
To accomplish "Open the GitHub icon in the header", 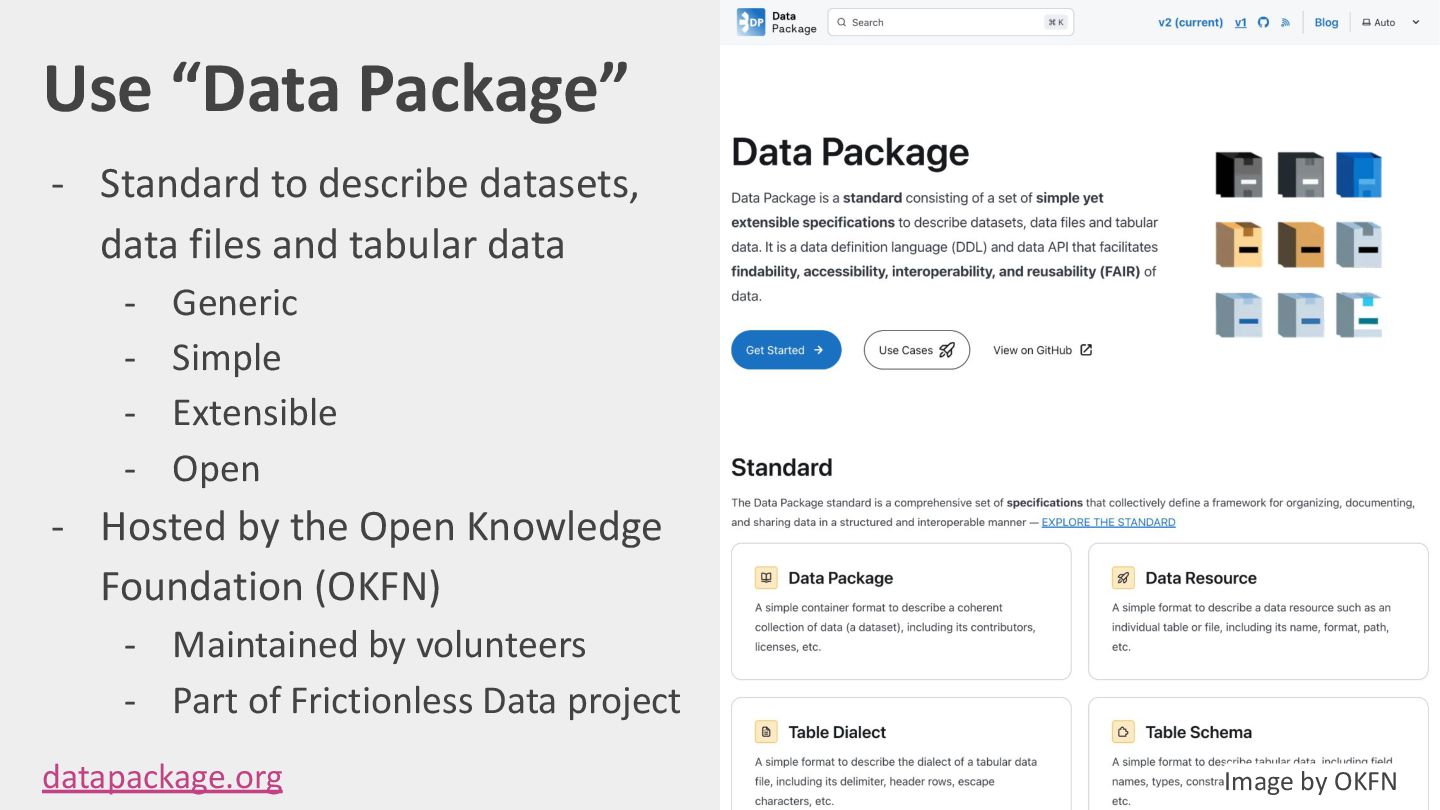I will pyautogui.click(x=1263, y=22).
